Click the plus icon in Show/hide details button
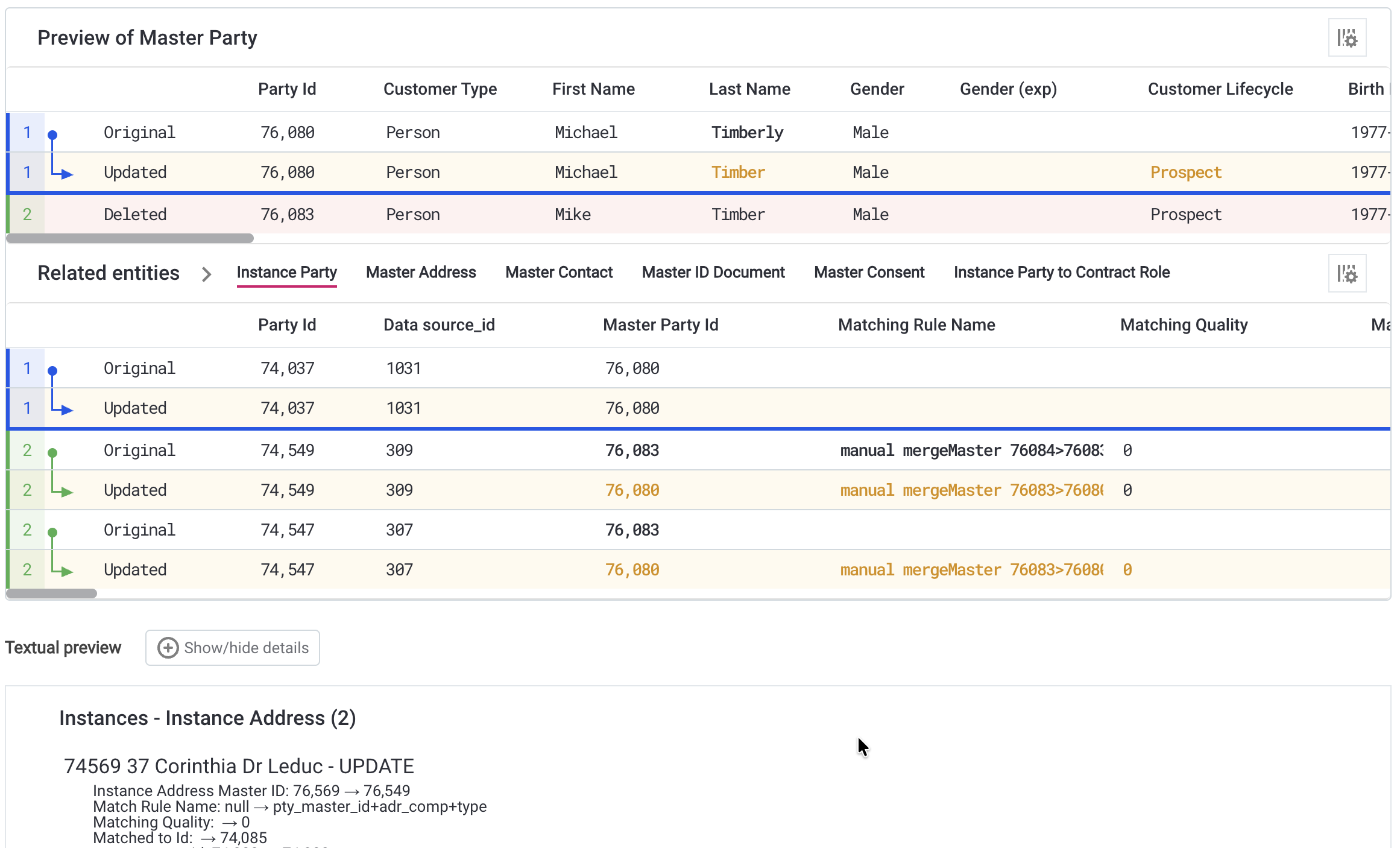 tap(167, 648)
